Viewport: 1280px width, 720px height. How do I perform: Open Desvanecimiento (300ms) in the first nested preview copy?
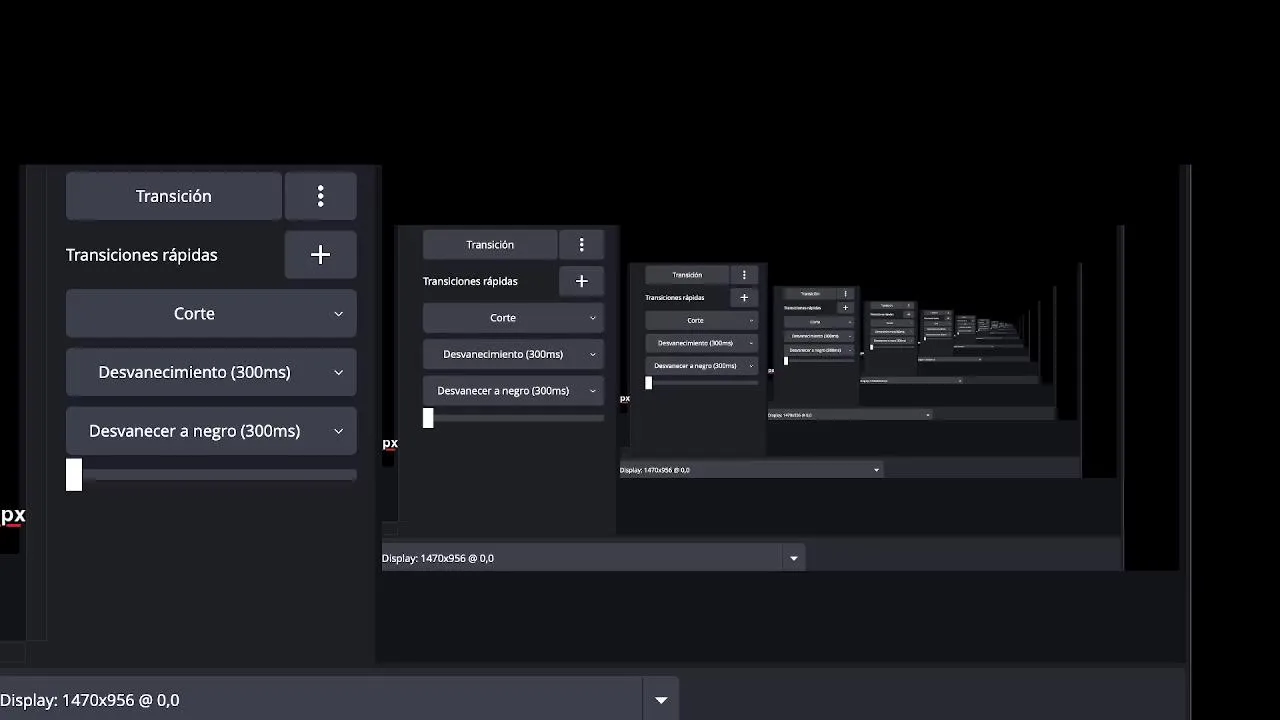(x=513, y=354)
